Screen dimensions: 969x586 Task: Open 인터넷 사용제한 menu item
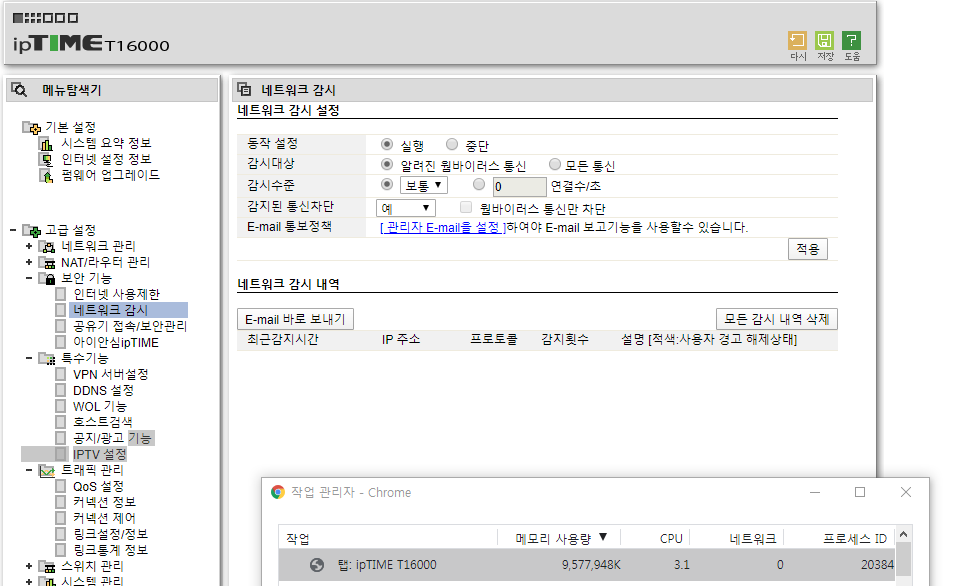(116, 294)
